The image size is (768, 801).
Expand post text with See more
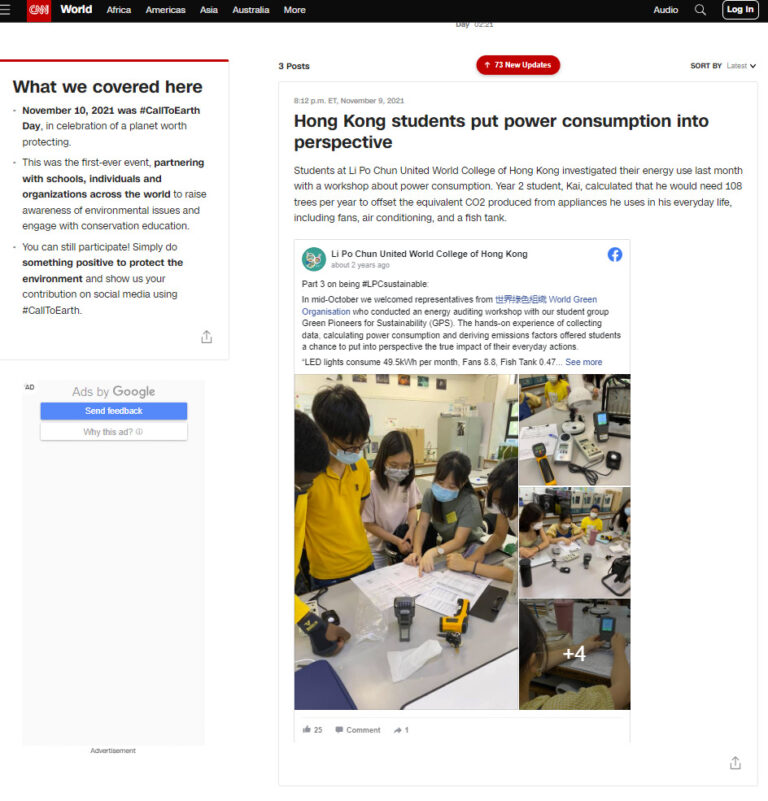pyautogui.click(x=584, y=362)
